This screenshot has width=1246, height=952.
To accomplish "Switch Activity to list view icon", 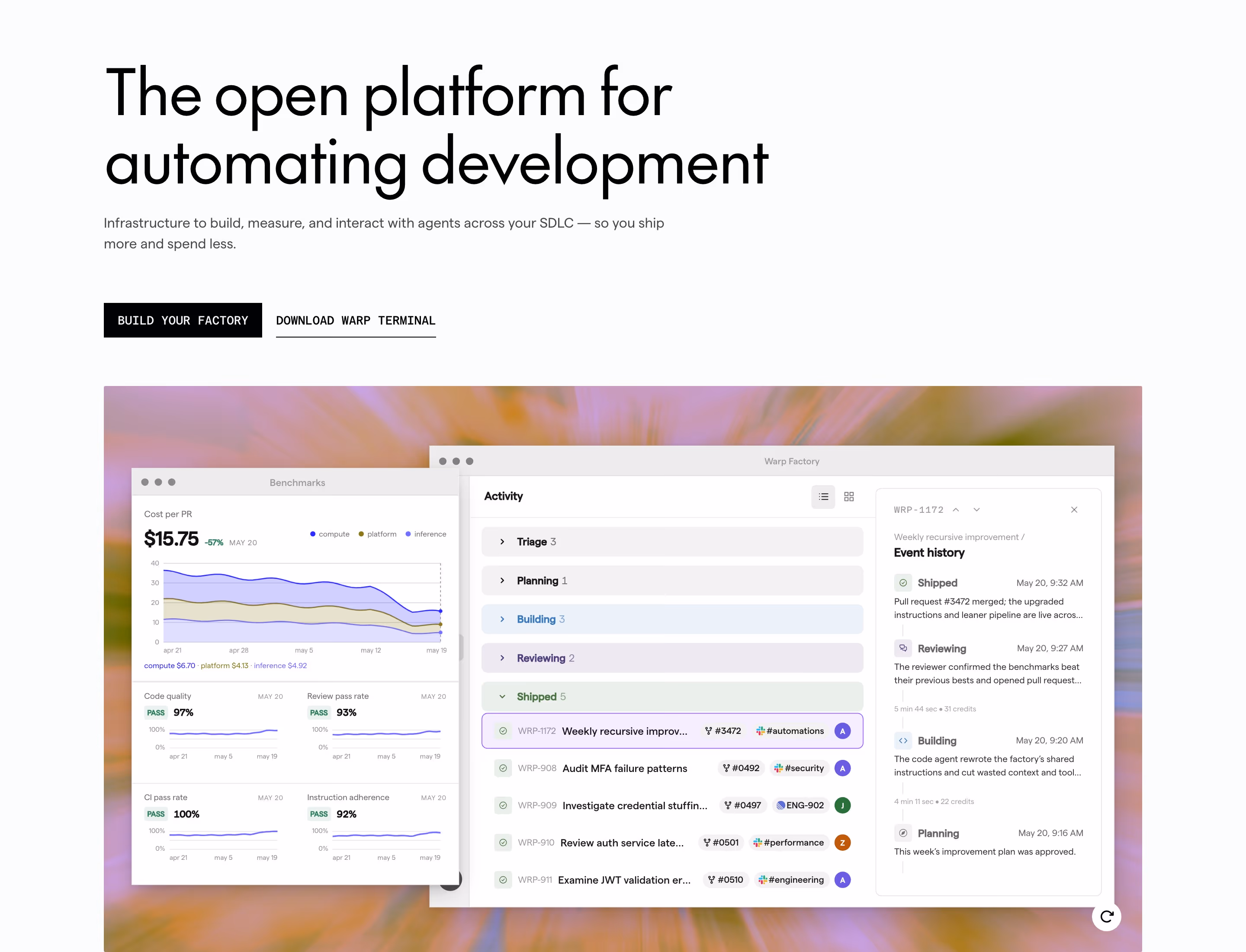I will [x=823, y=496].
